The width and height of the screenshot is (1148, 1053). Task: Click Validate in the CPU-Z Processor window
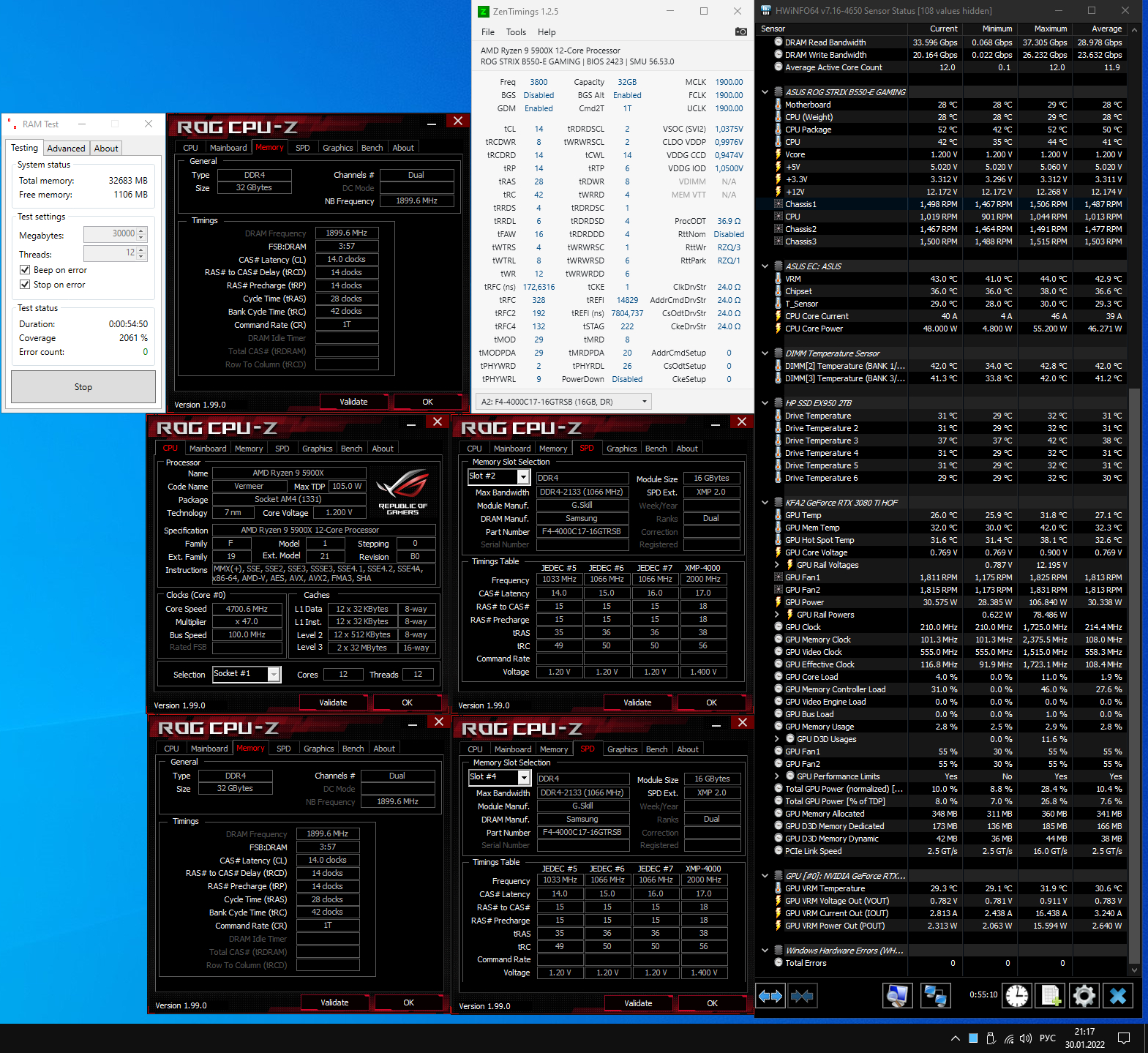333,702
